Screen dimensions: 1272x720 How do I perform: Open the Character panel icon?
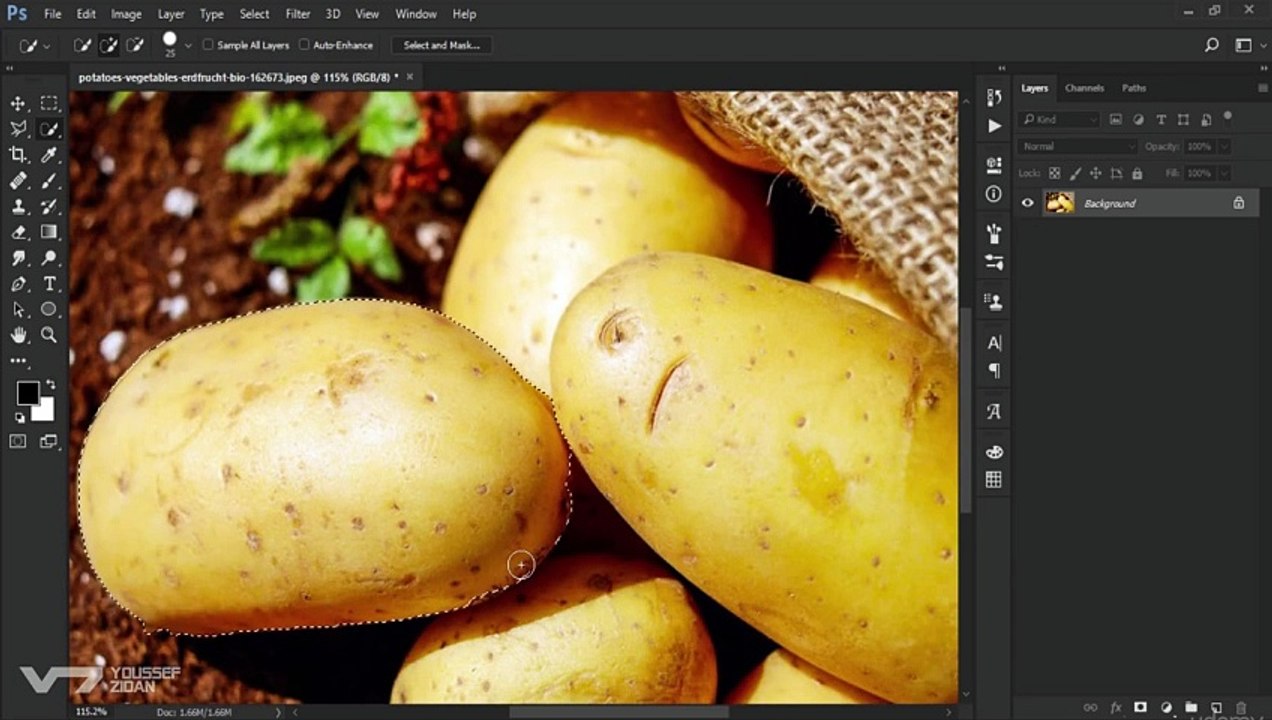pos(994,342)
